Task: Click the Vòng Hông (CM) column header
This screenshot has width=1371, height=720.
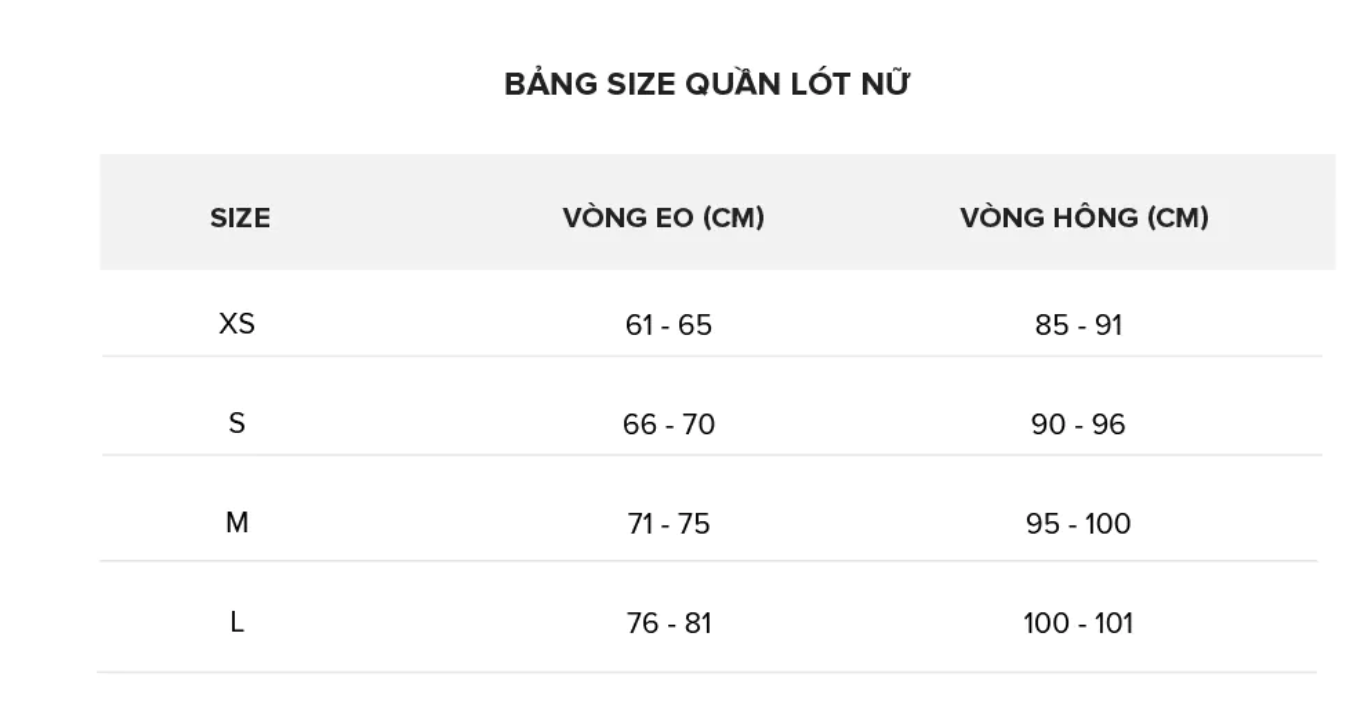Action: point(1084,217)
